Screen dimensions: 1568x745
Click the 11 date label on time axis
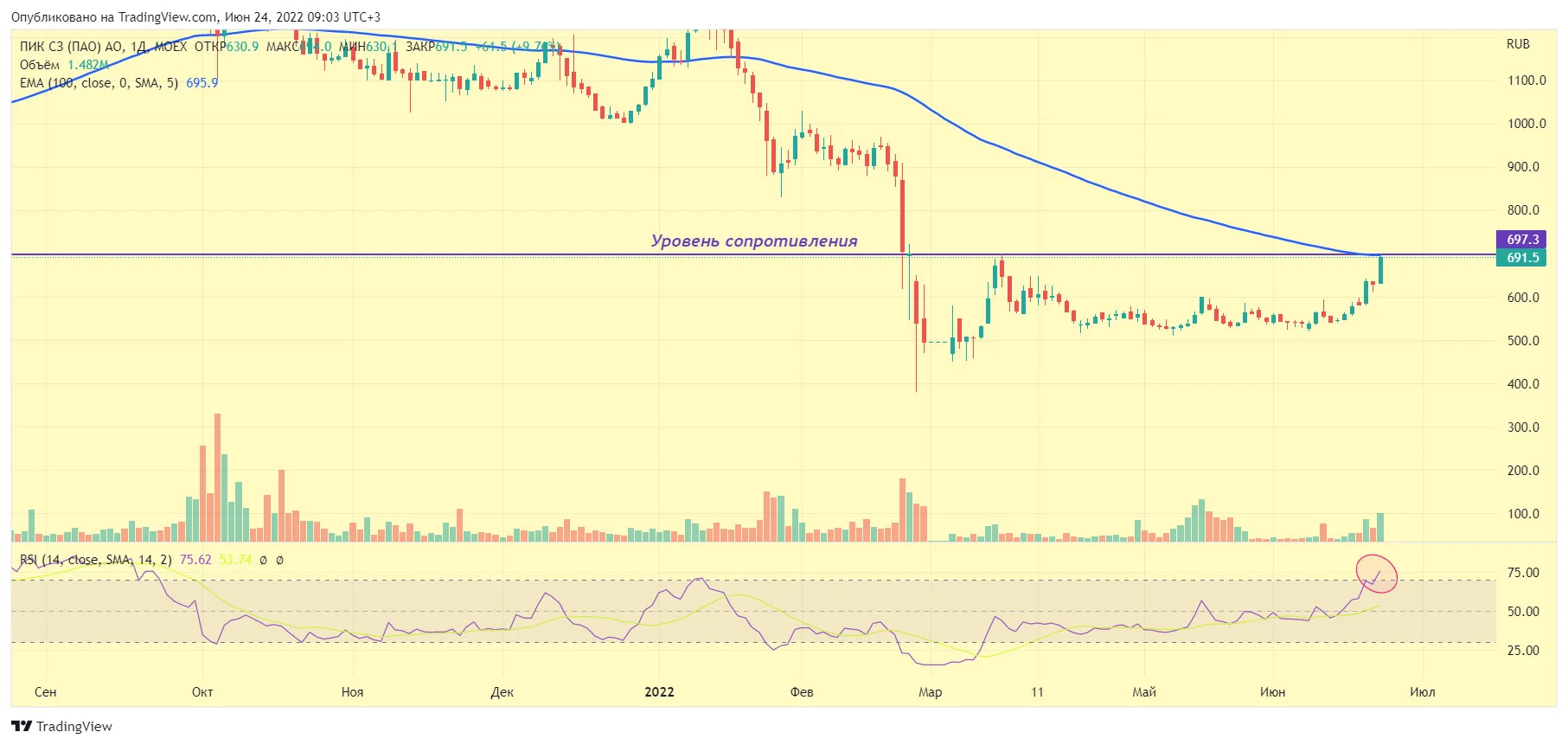(x=1037, y=692)
